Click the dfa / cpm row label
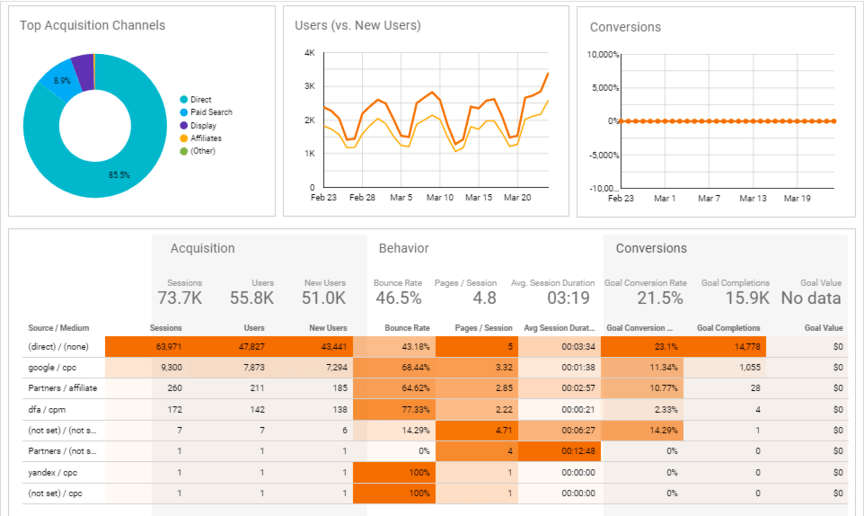864x516 pixels. (45, 409)
